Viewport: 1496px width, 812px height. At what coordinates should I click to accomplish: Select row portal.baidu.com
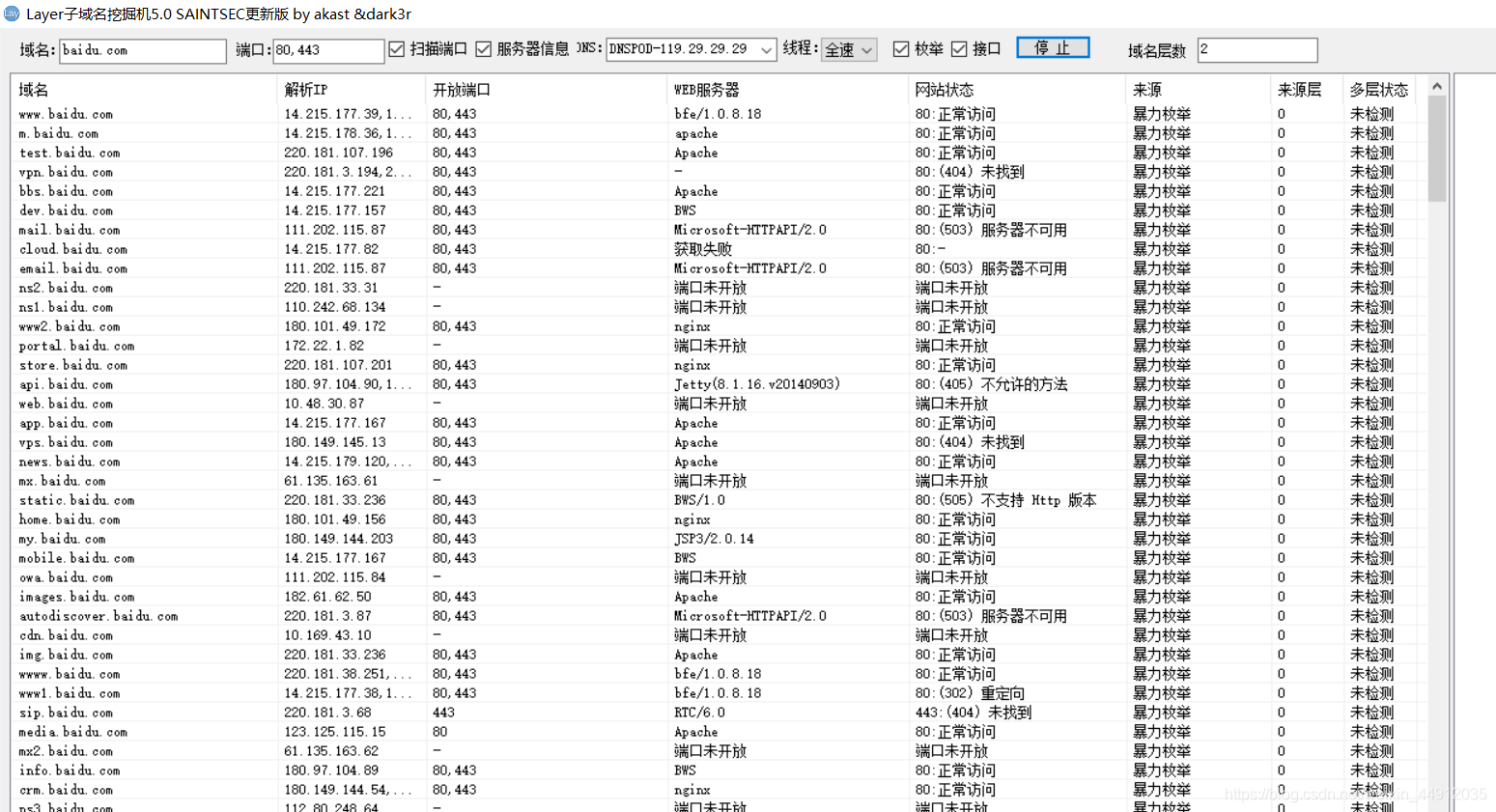point(719,346)
